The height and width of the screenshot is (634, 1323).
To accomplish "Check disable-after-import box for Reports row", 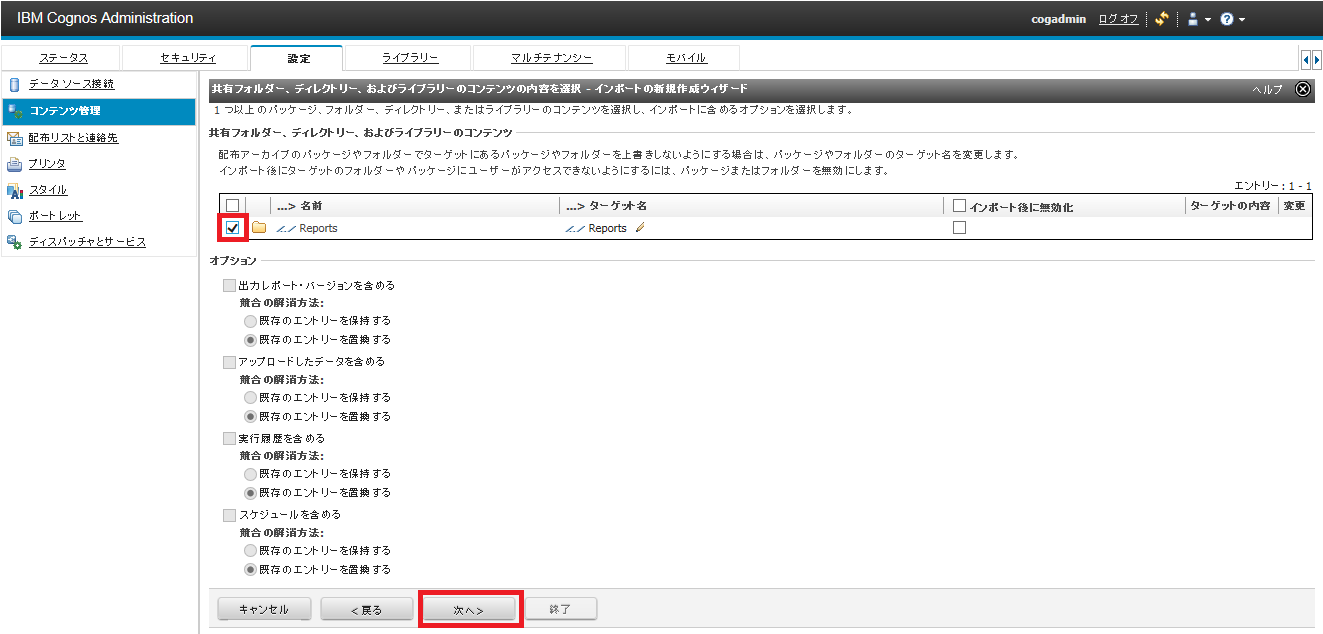I will 960,228.
